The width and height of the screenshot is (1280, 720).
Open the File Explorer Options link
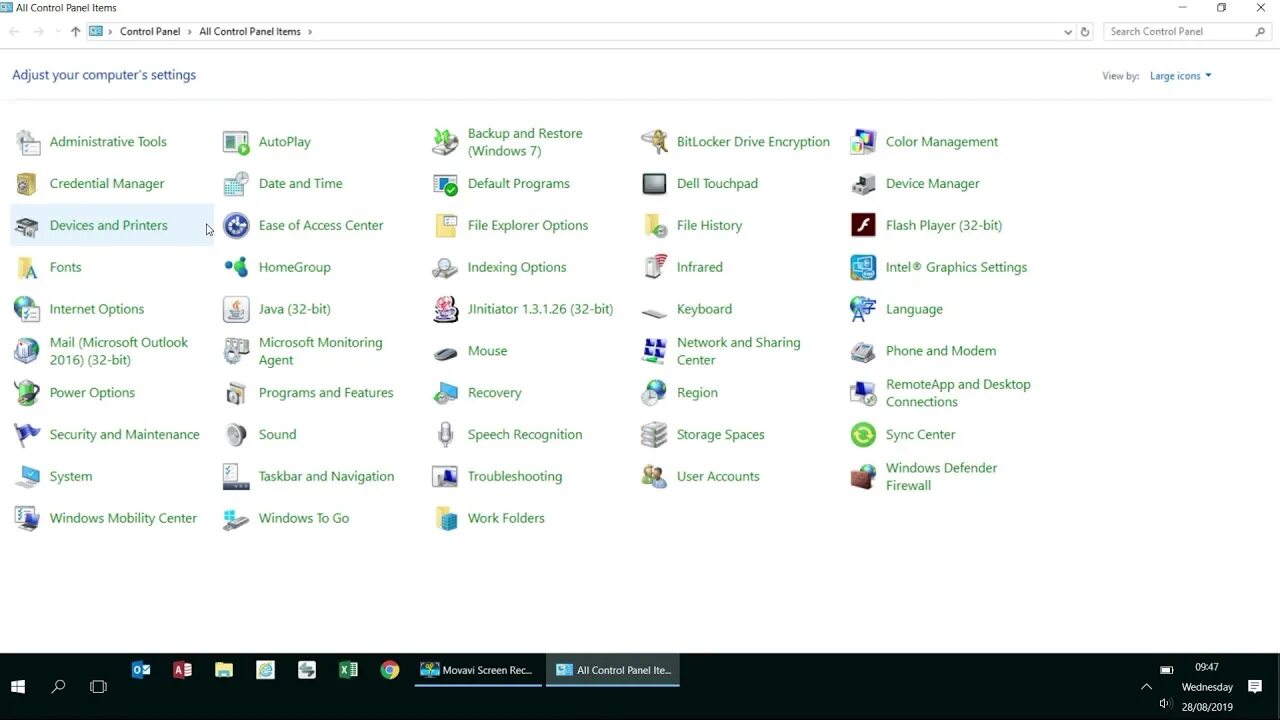pos(528,226)
